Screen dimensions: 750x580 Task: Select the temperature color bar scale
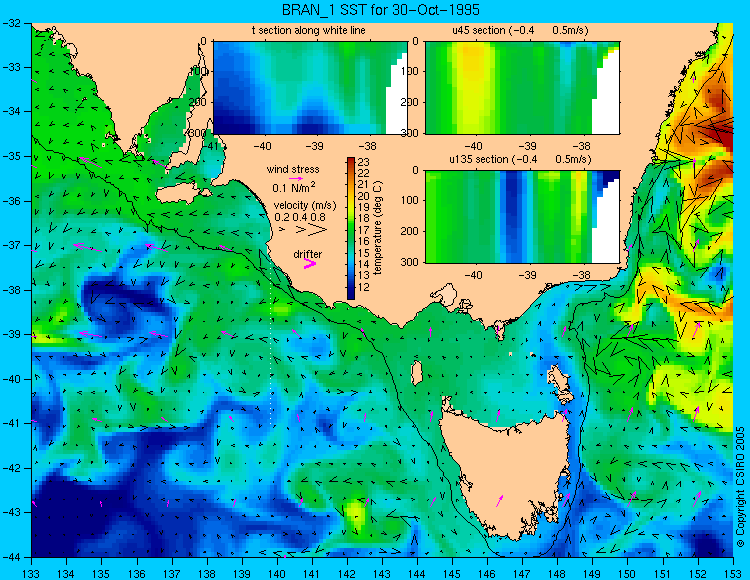(351, 228)
